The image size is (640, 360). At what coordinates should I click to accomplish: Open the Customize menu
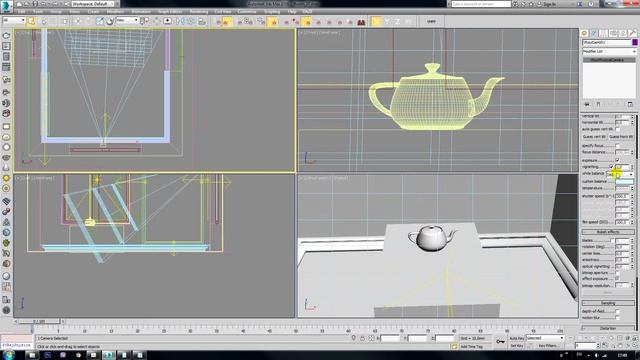coord(247,12)
